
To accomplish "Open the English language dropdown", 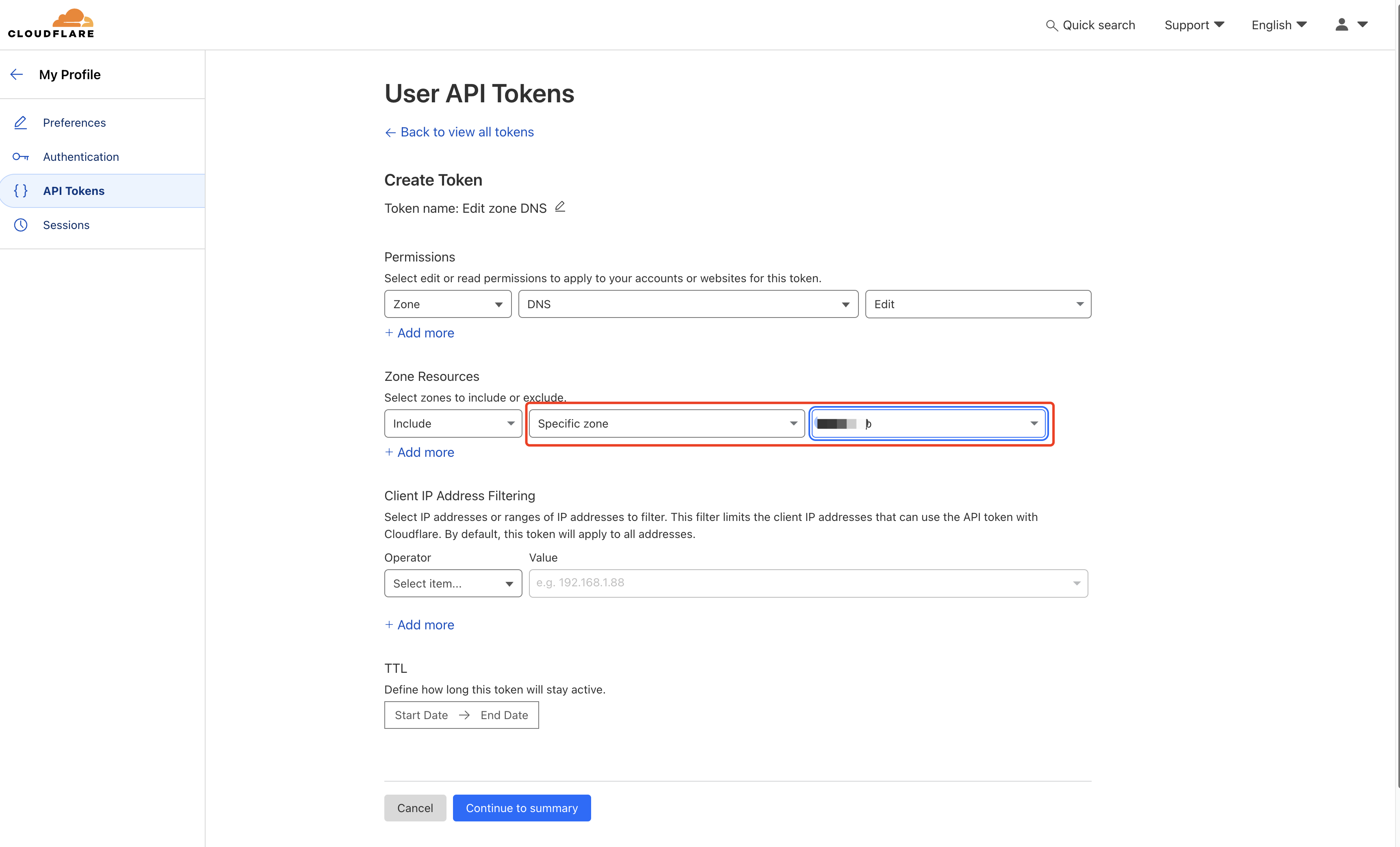I will click(1279, 25).
